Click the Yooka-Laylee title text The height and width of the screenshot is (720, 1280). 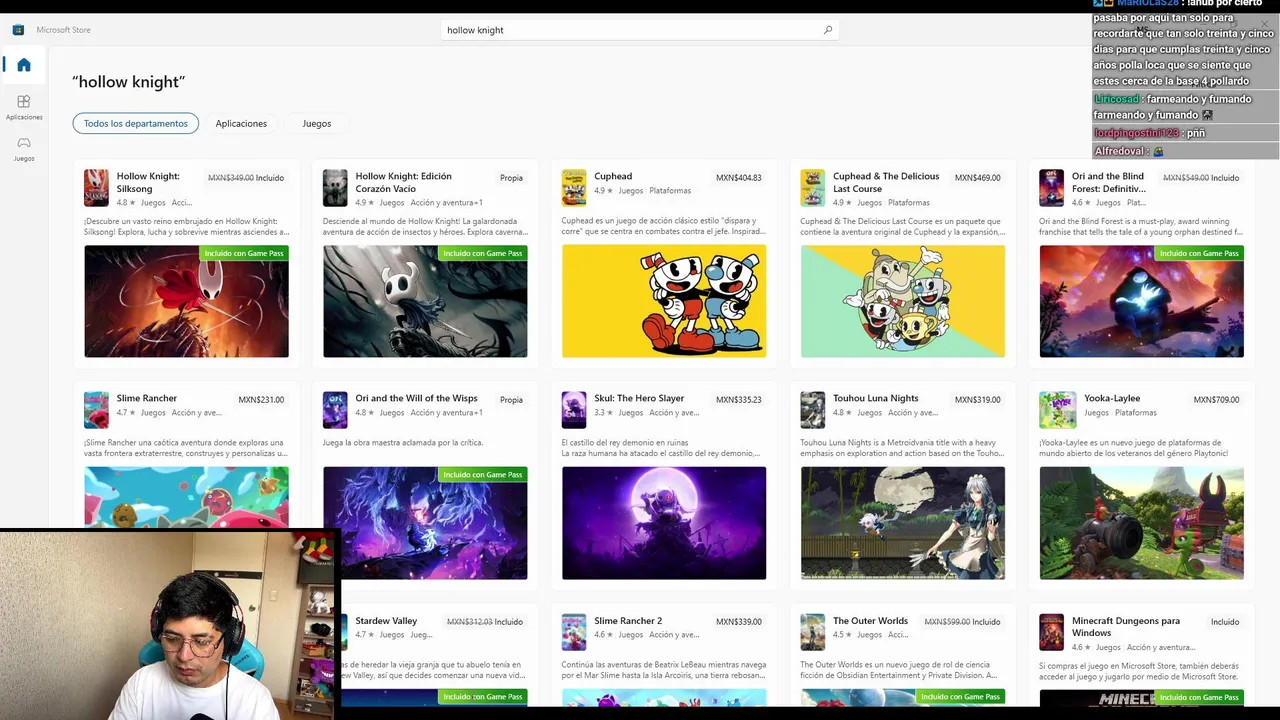point(1112,398)
